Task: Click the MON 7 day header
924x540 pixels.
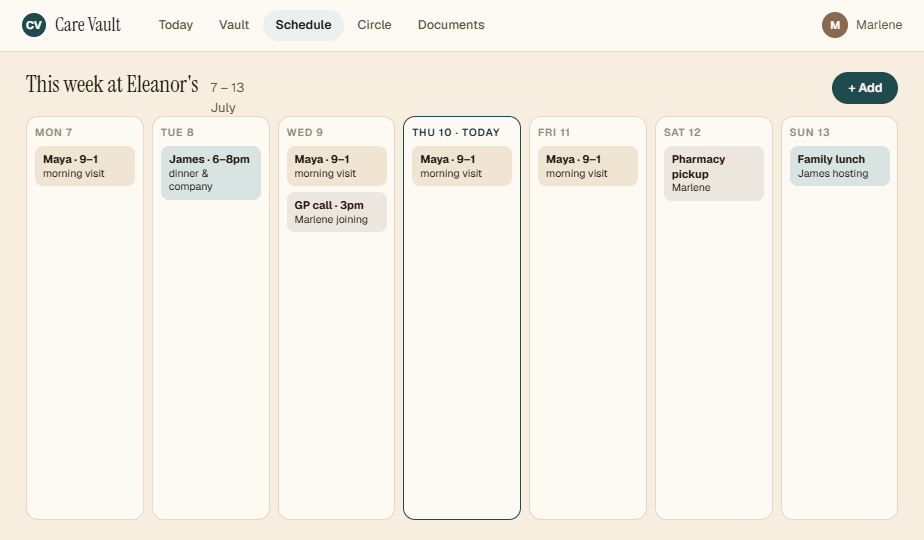Action: click(x=54, y=132)
